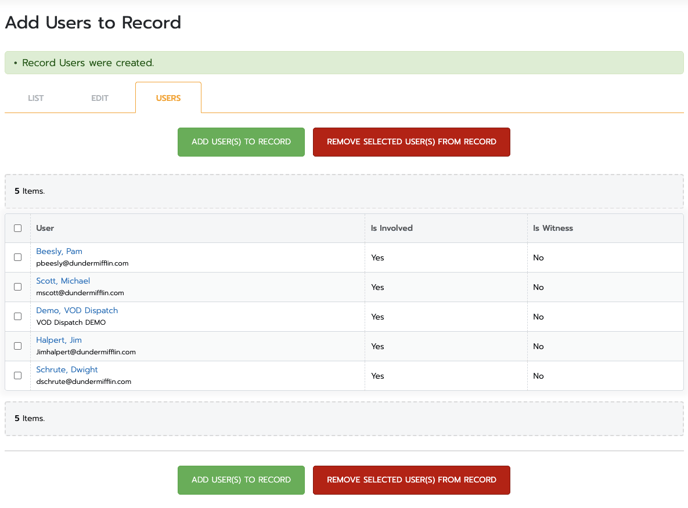Click the 5 Items count above the table
This screenshot has width=688, height=508.
click(29, 191)
